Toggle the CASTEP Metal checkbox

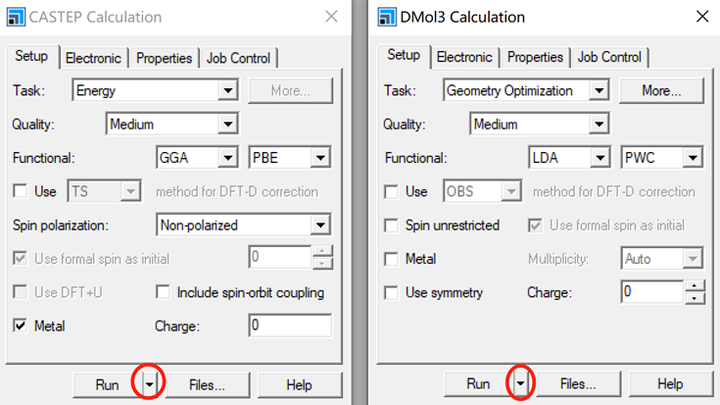pyautogui.click(x=20, y=326)
